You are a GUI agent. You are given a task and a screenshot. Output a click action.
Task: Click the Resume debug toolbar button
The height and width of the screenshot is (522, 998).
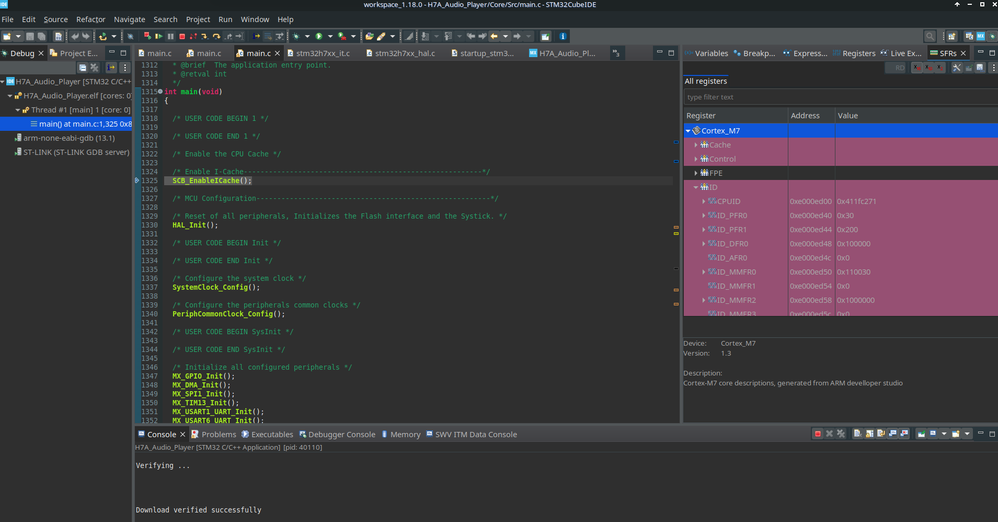coord(159,36)
